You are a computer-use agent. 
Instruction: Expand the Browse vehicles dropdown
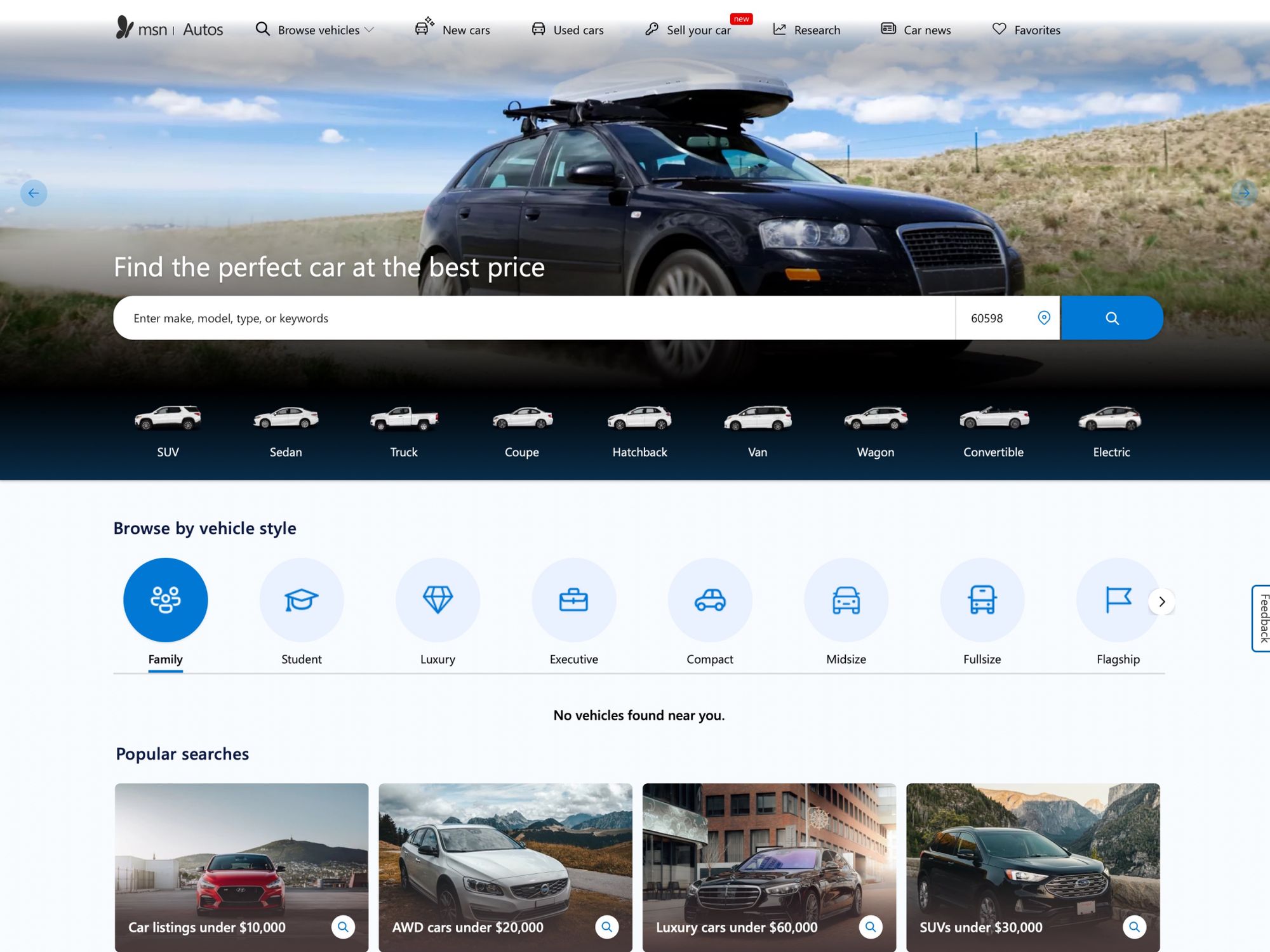[x=315, y=29]
